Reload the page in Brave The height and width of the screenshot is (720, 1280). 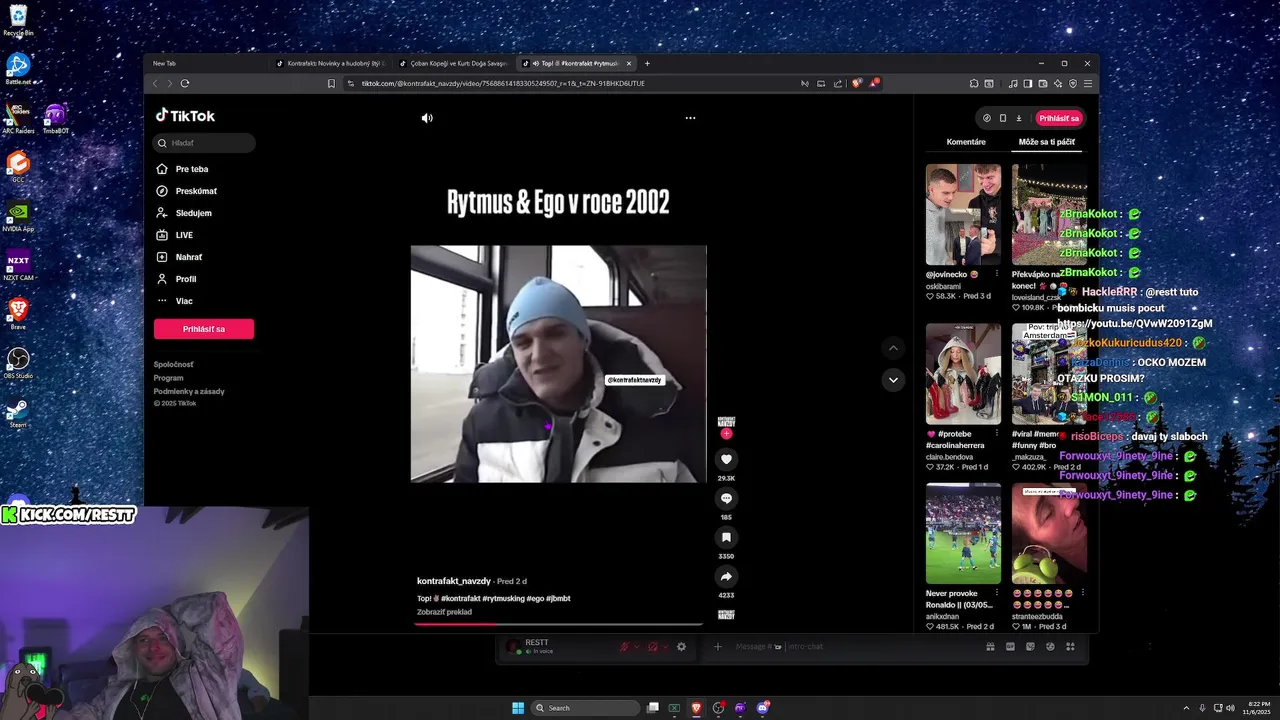tap(185, 83)
